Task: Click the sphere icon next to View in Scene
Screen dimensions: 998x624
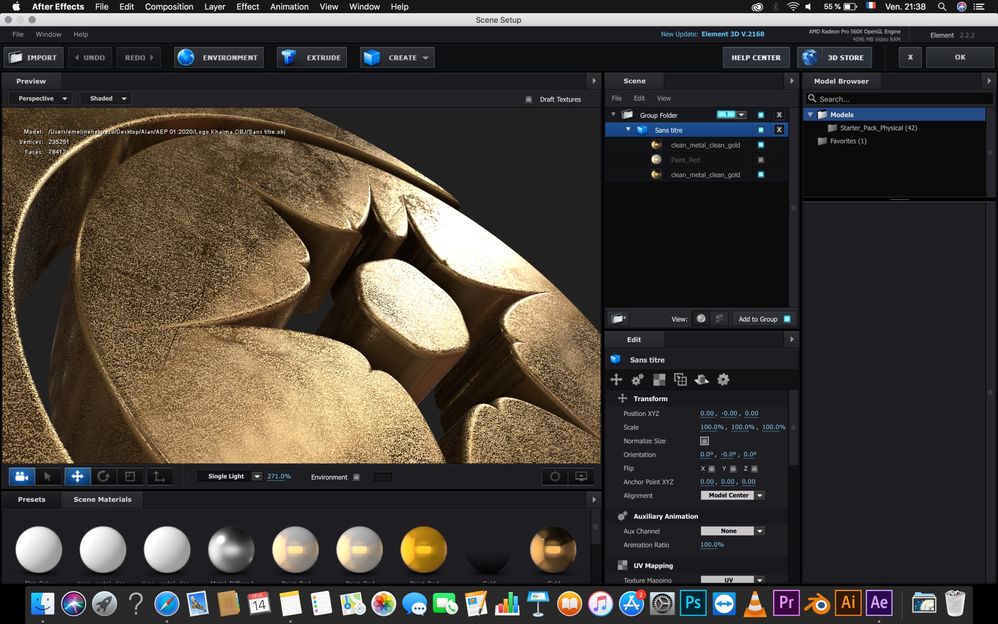Action: click(x=701, y=318)
